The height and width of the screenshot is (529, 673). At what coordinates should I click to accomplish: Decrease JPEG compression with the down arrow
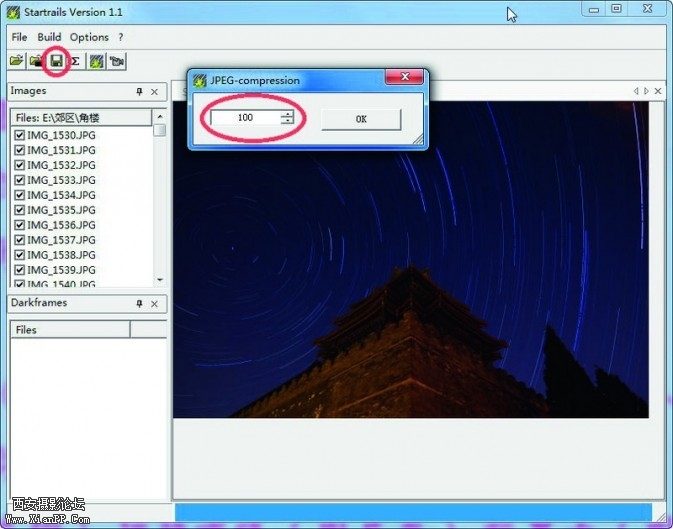click(x=288, y=122)
